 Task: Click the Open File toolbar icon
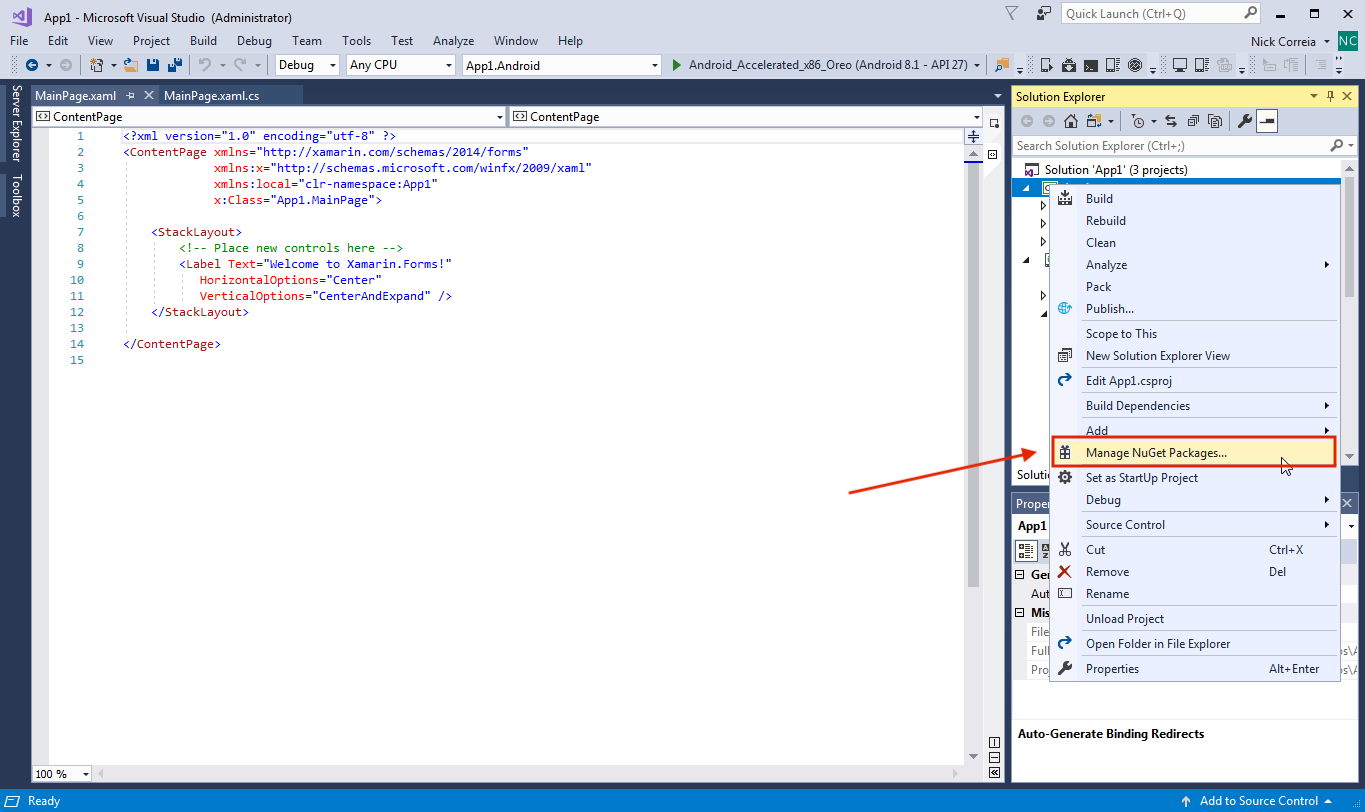point(131,65)
